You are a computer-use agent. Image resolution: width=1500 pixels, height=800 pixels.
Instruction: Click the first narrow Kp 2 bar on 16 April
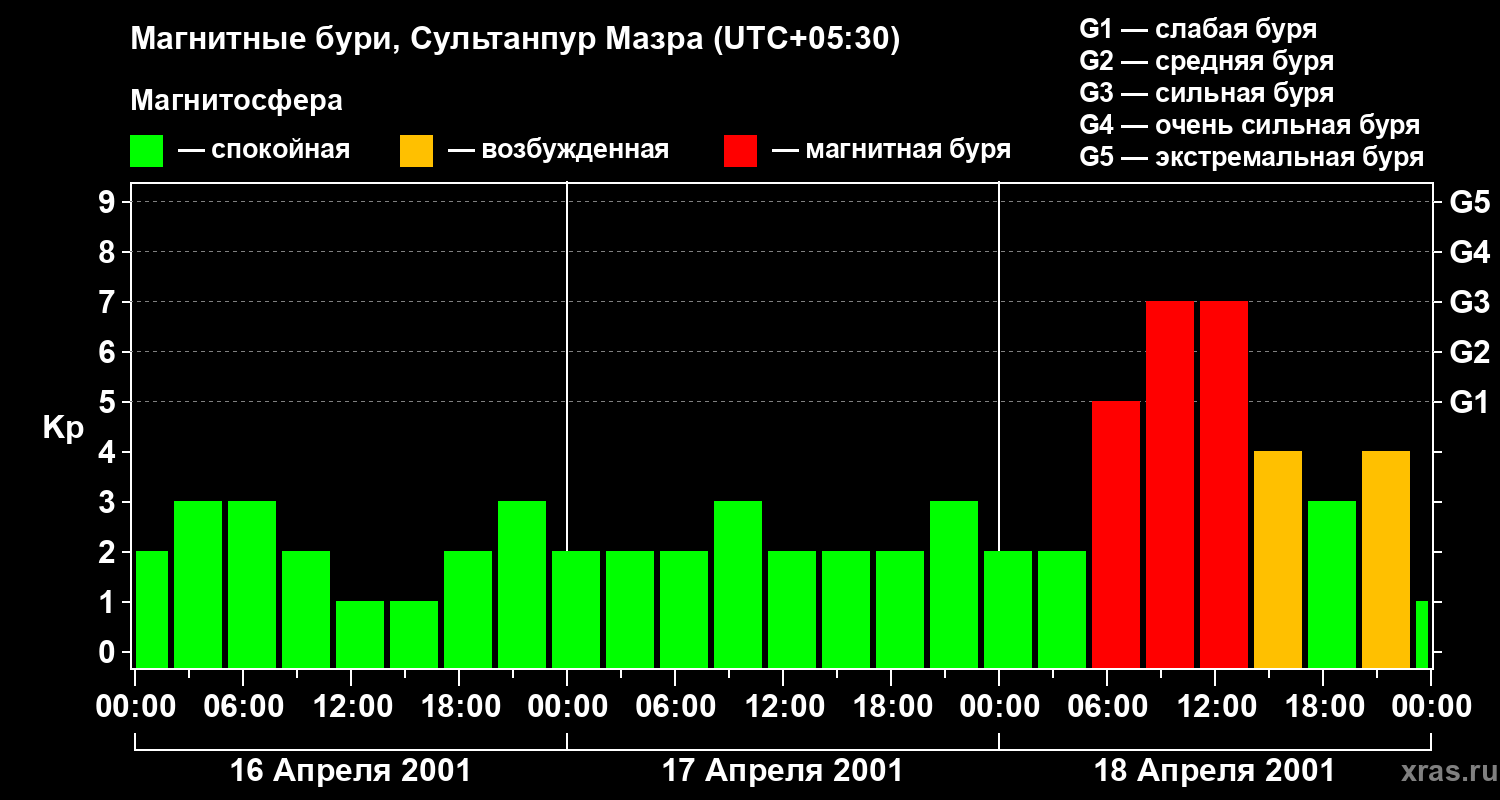pos(152,609)
